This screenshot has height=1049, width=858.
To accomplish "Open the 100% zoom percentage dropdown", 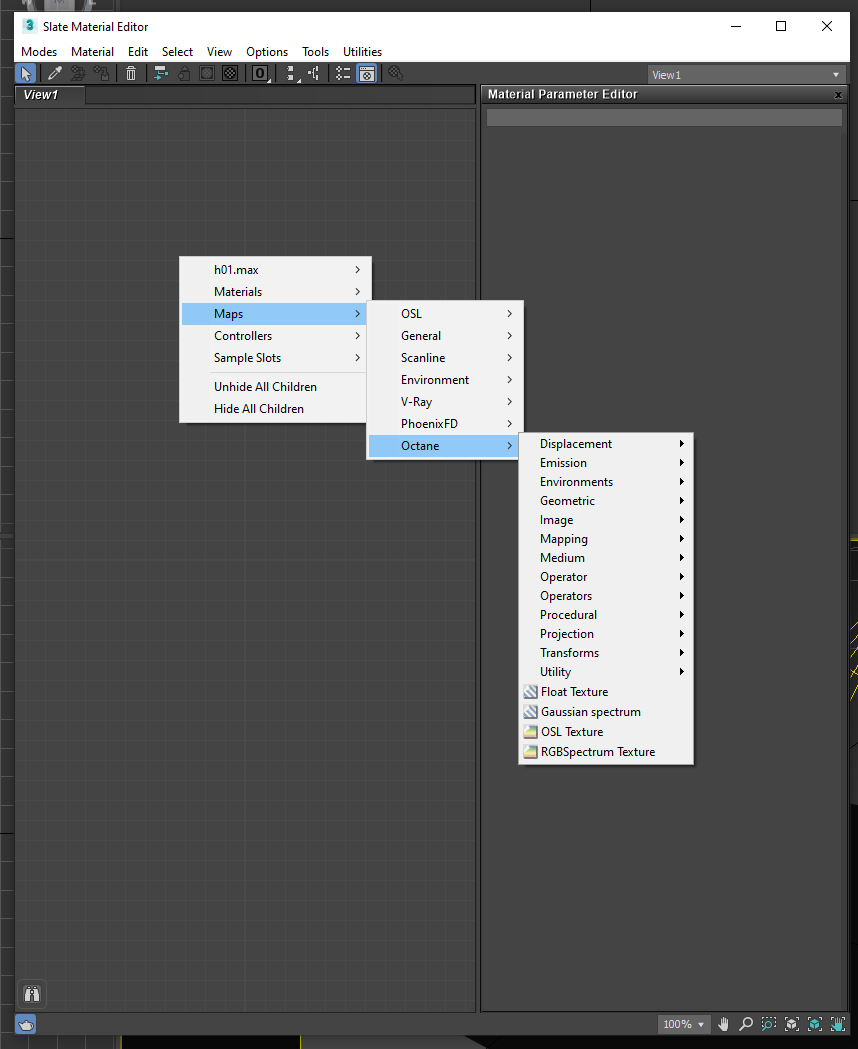I will click(683, 1024).
